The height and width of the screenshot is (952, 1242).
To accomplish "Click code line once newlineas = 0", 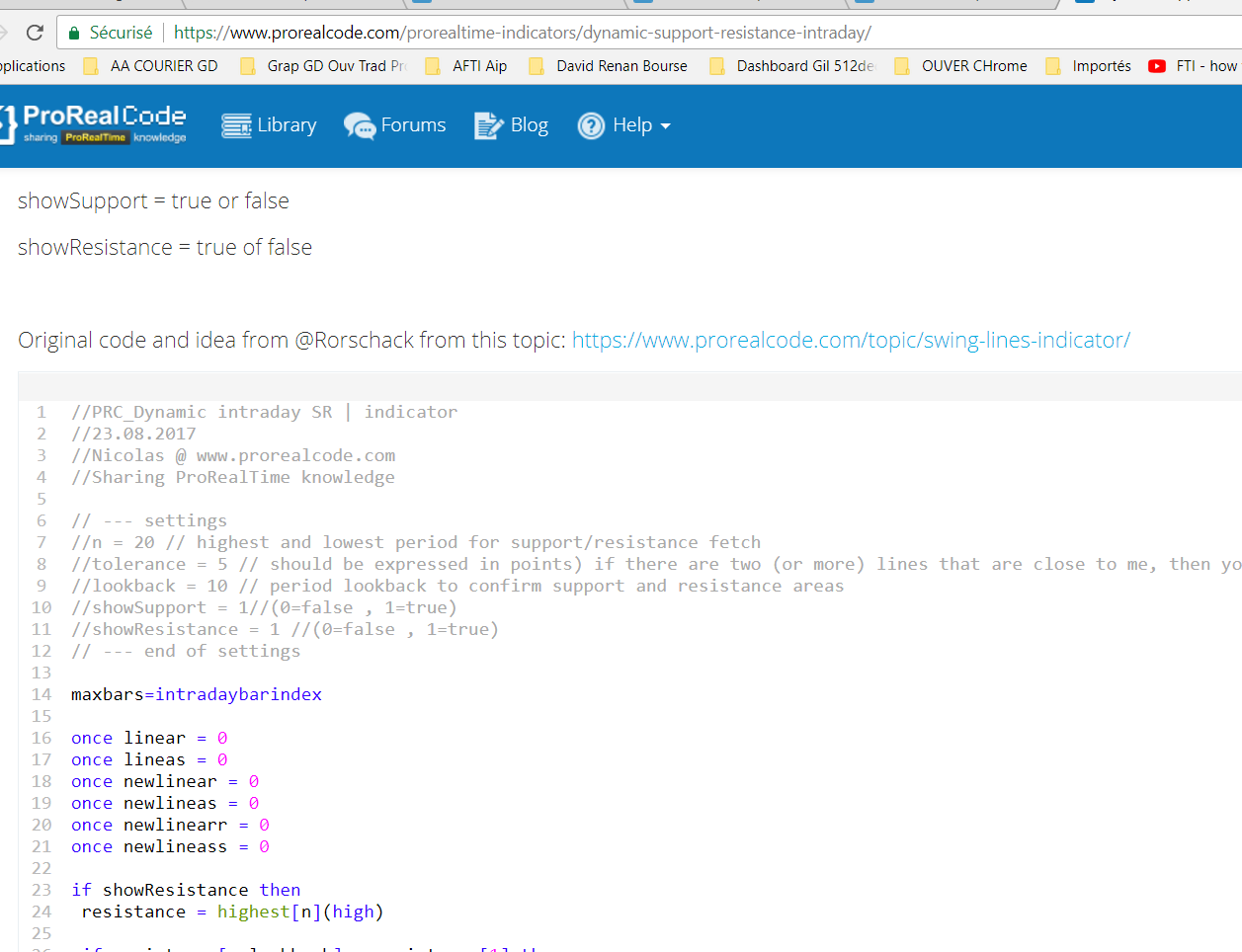I will pos(165,803).
